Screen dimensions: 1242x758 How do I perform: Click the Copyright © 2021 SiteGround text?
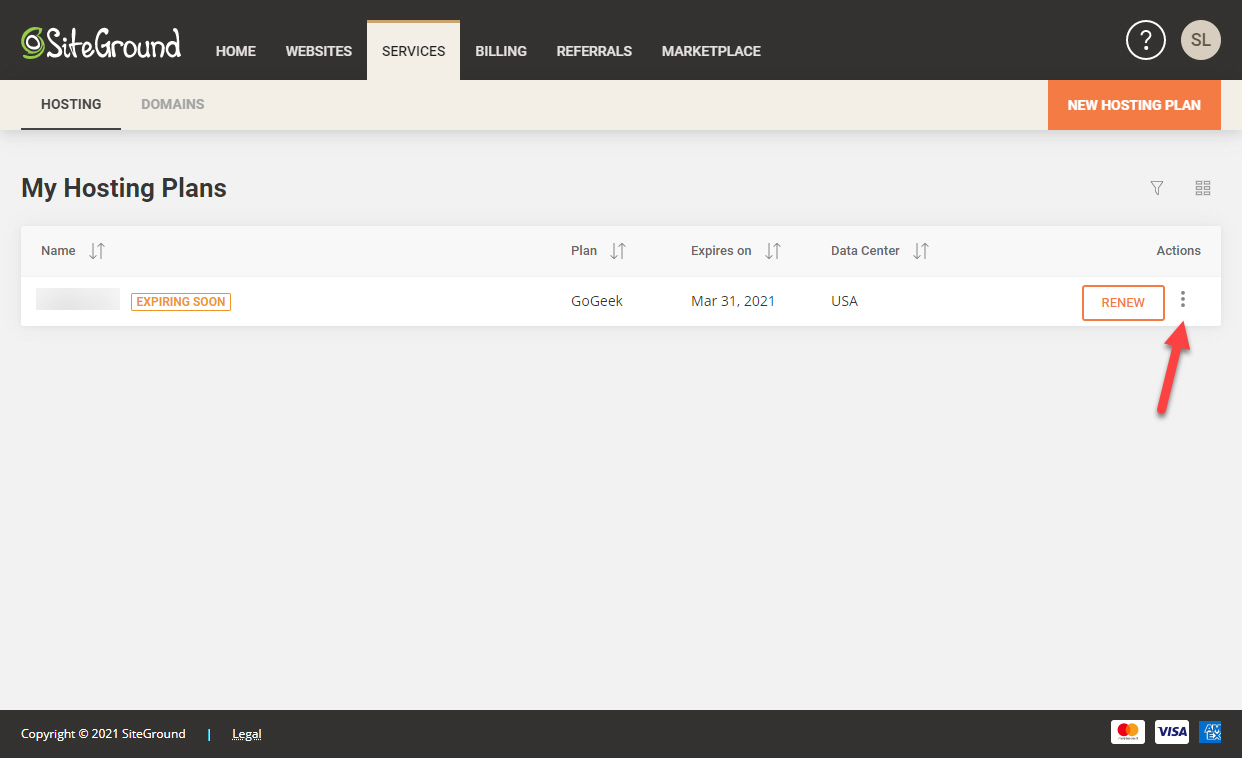103,734
